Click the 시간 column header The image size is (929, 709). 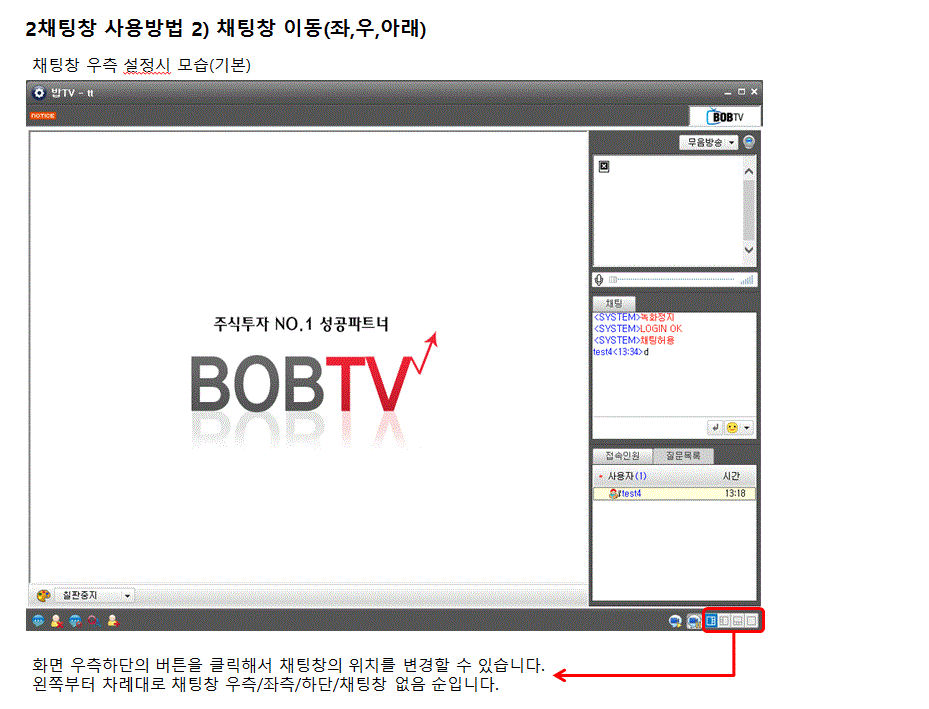pyautogui.click(x=731, y=476)
